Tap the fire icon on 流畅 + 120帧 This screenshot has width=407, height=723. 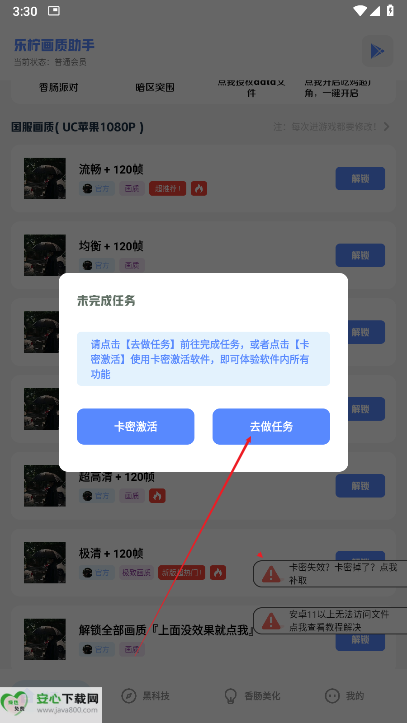[199, 188]
